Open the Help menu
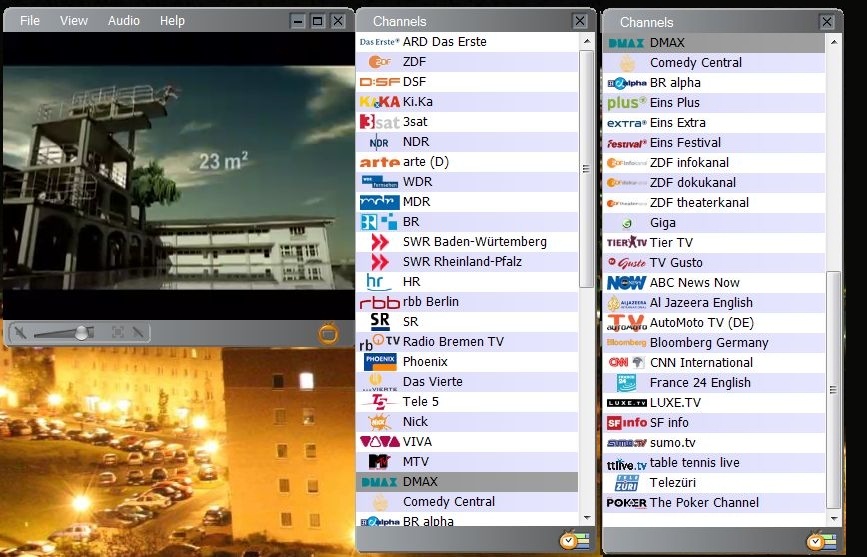 pos(172,20)
